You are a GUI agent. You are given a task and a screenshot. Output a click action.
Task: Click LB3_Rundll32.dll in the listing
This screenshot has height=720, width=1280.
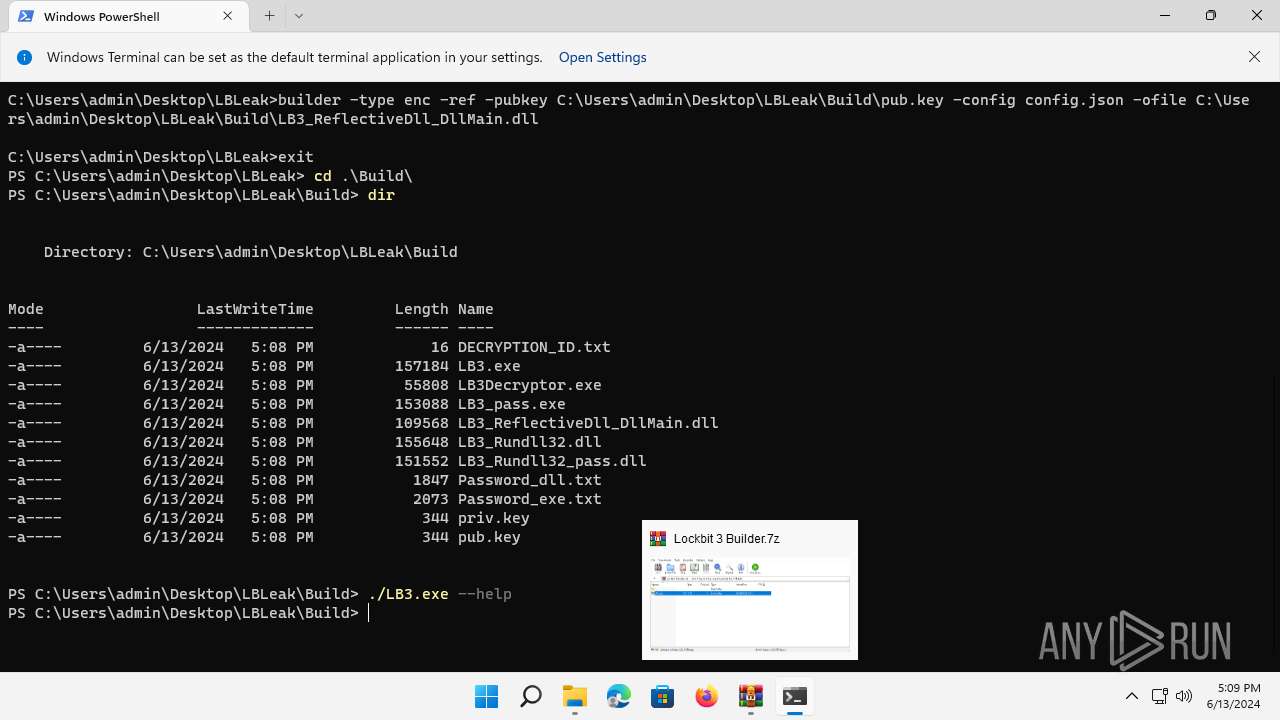[530, 442]
